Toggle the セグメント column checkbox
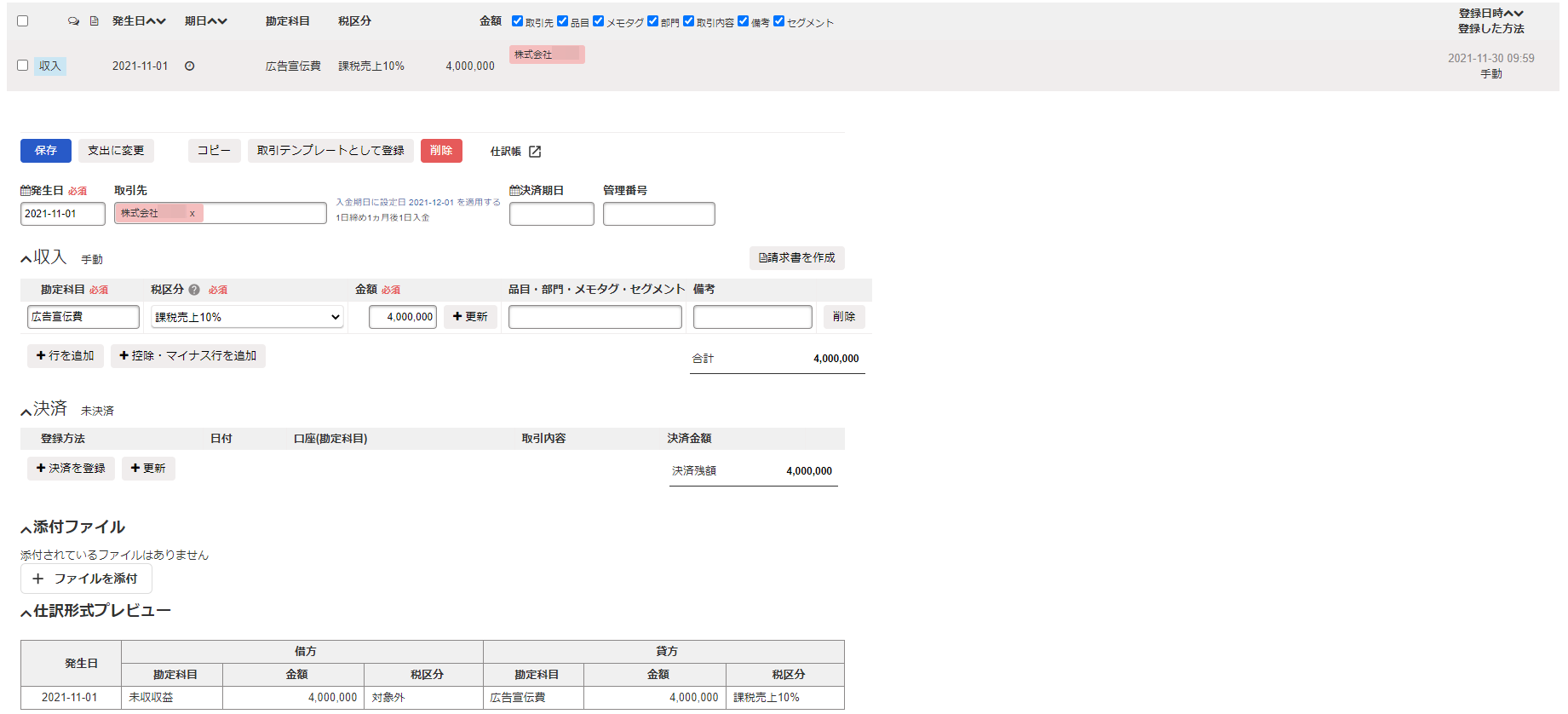The height and width of the screenshot is (714, 1568). click(x=778, y=21)
